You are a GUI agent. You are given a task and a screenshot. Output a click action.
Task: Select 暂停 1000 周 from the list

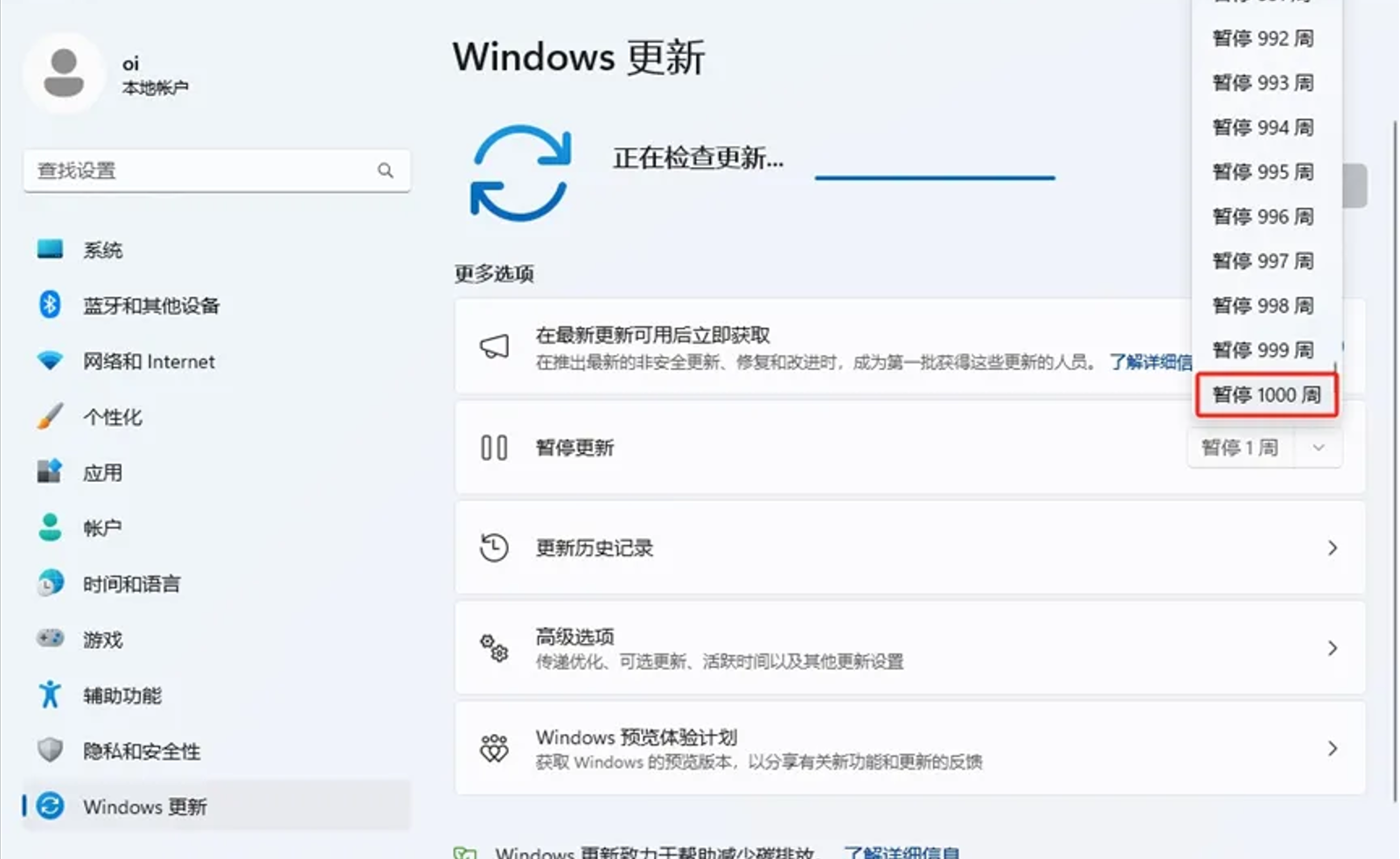click(x=1266, y=395)
